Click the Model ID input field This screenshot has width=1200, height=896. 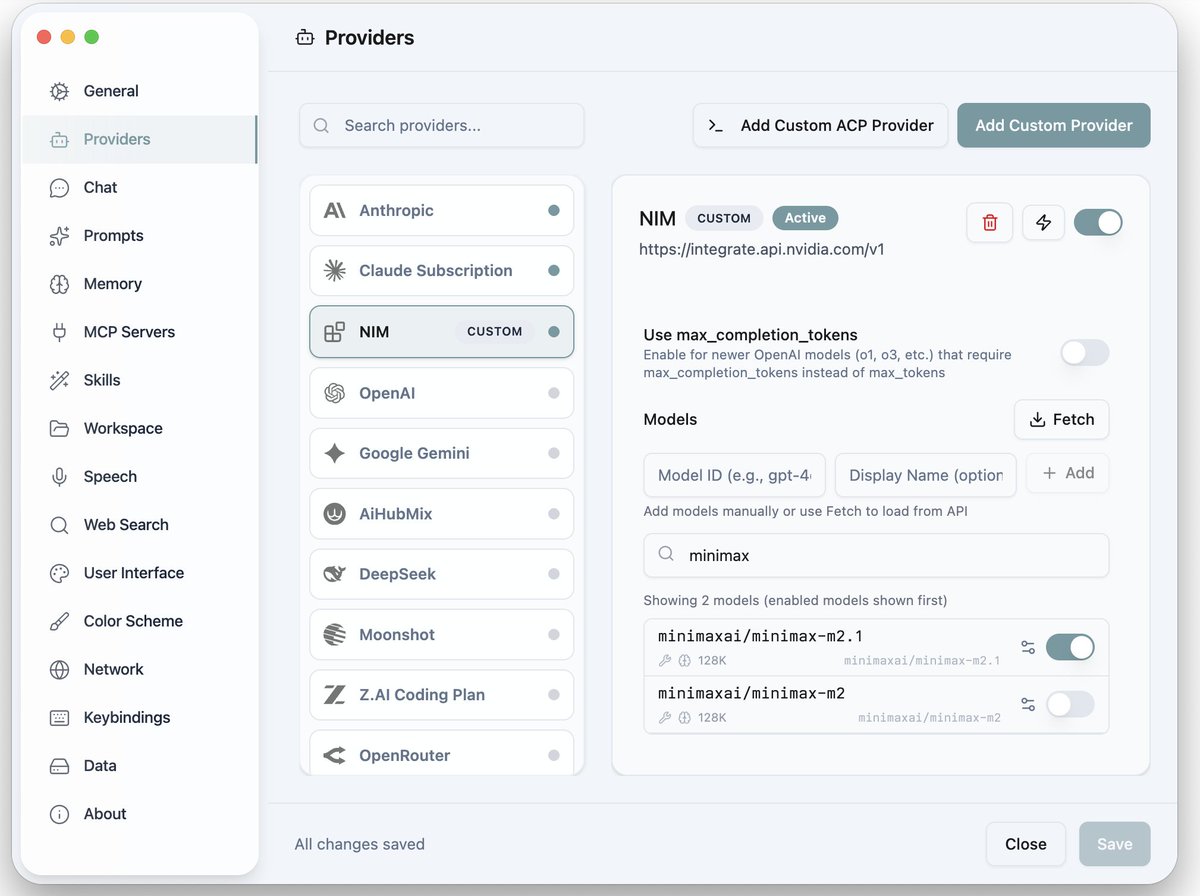tap(734, 475)
